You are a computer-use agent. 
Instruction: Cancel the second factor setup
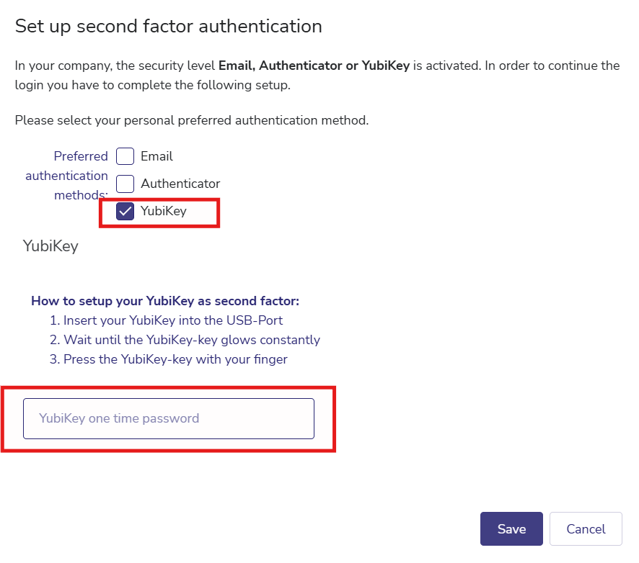[585, 529]
